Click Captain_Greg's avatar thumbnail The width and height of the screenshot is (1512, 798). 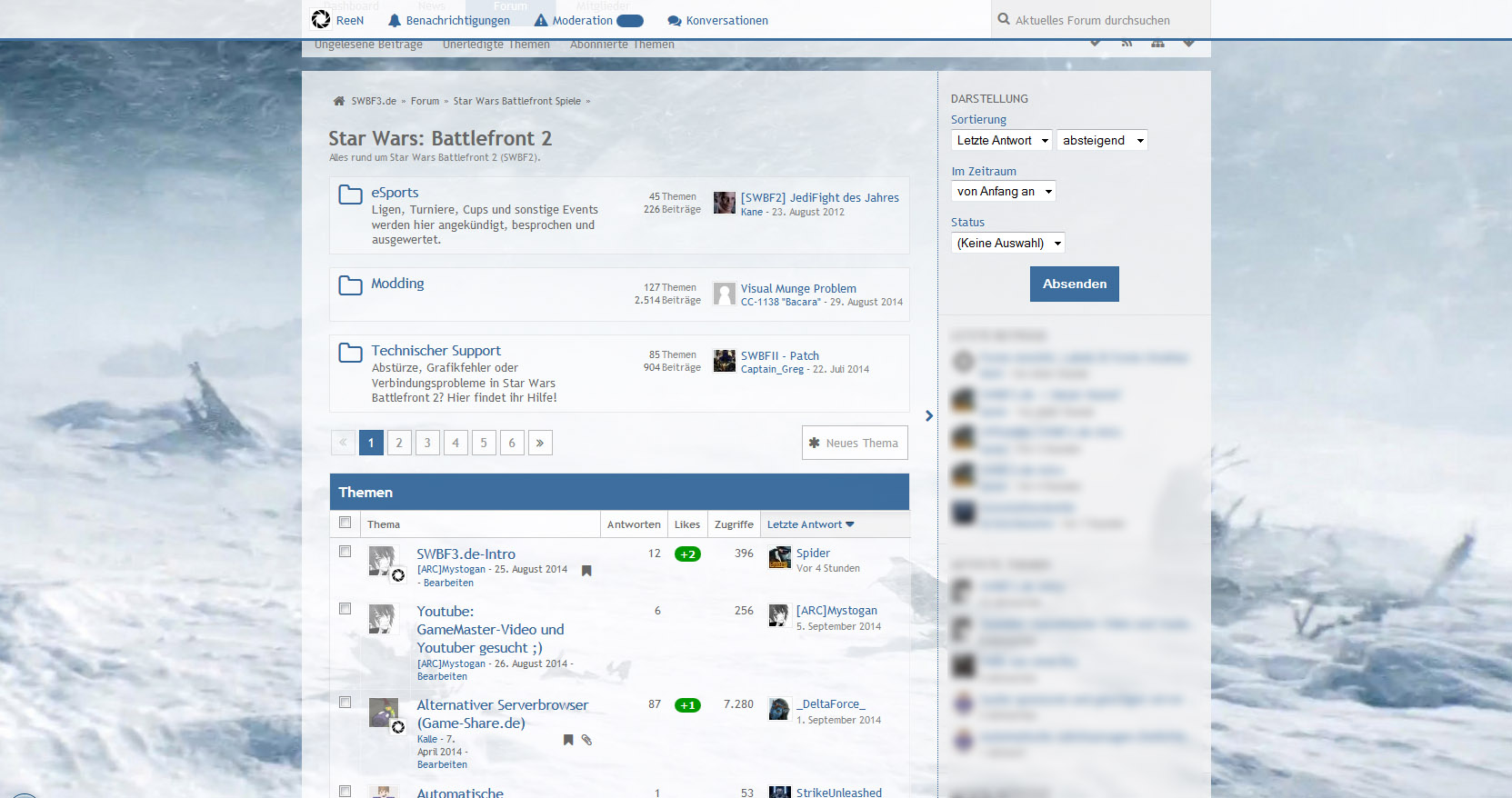tap(725, 361)
